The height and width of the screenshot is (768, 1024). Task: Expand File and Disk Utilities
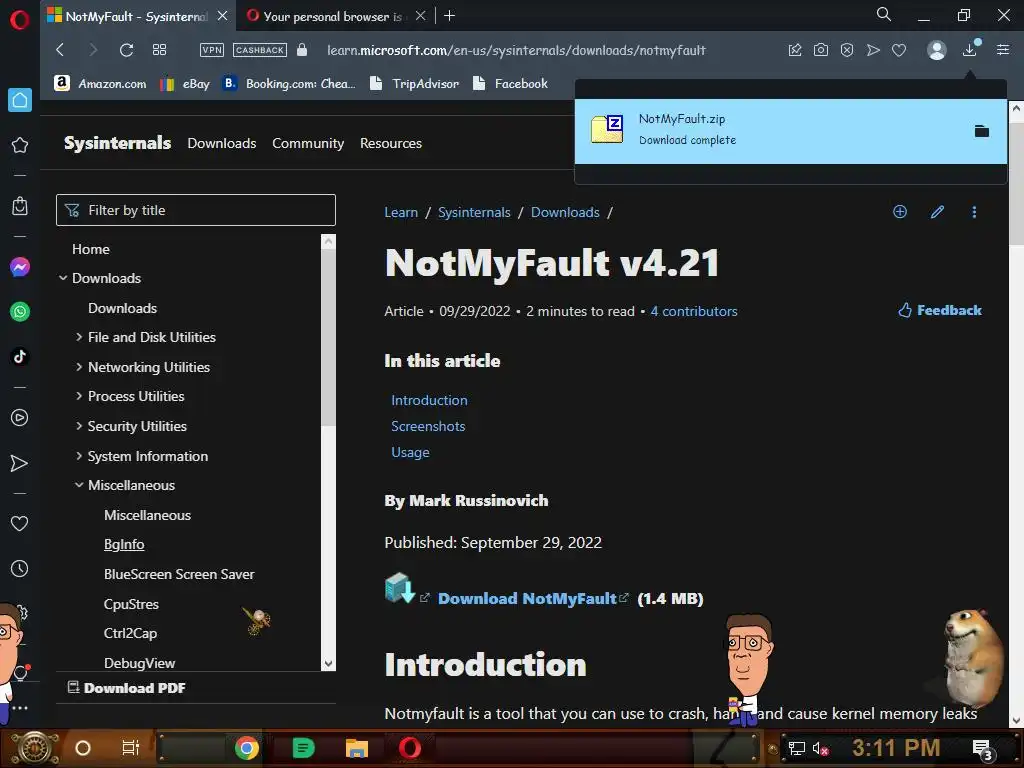click(79, 337)
